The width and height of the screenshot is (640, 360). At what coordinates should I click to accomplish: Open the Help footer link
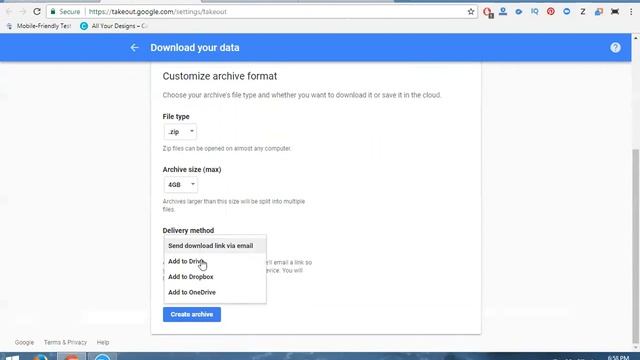[103, 342]
